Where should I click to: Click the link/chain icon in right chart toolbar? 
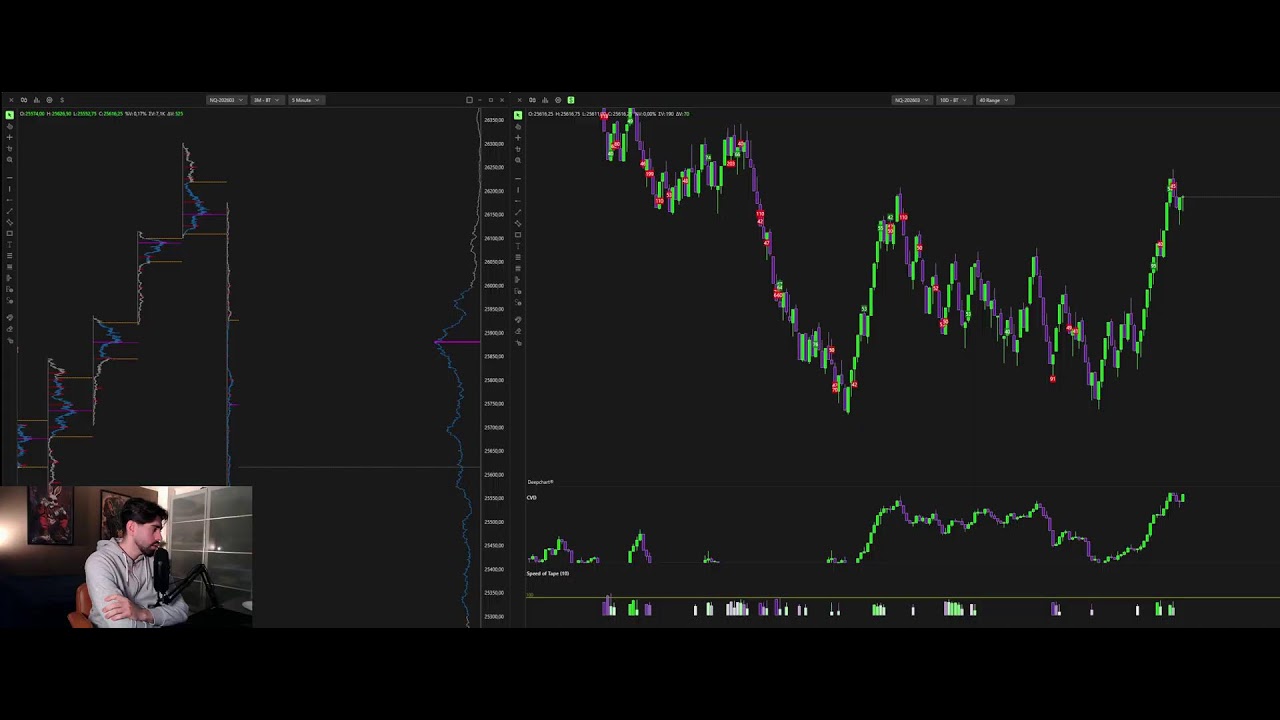[x=532, y=100]
